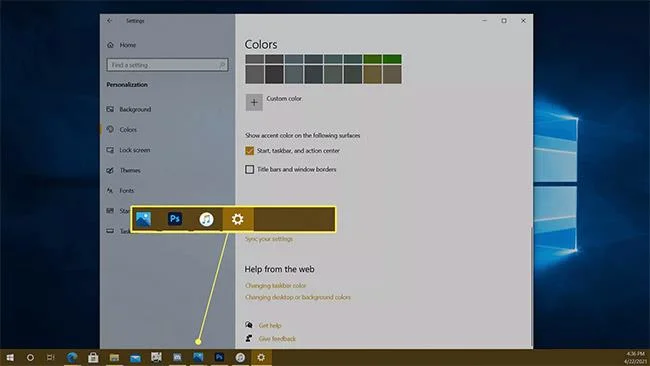Screen dimensions: 650x366
Task: Check Start, taskbar, and action center
Action: 250,150
